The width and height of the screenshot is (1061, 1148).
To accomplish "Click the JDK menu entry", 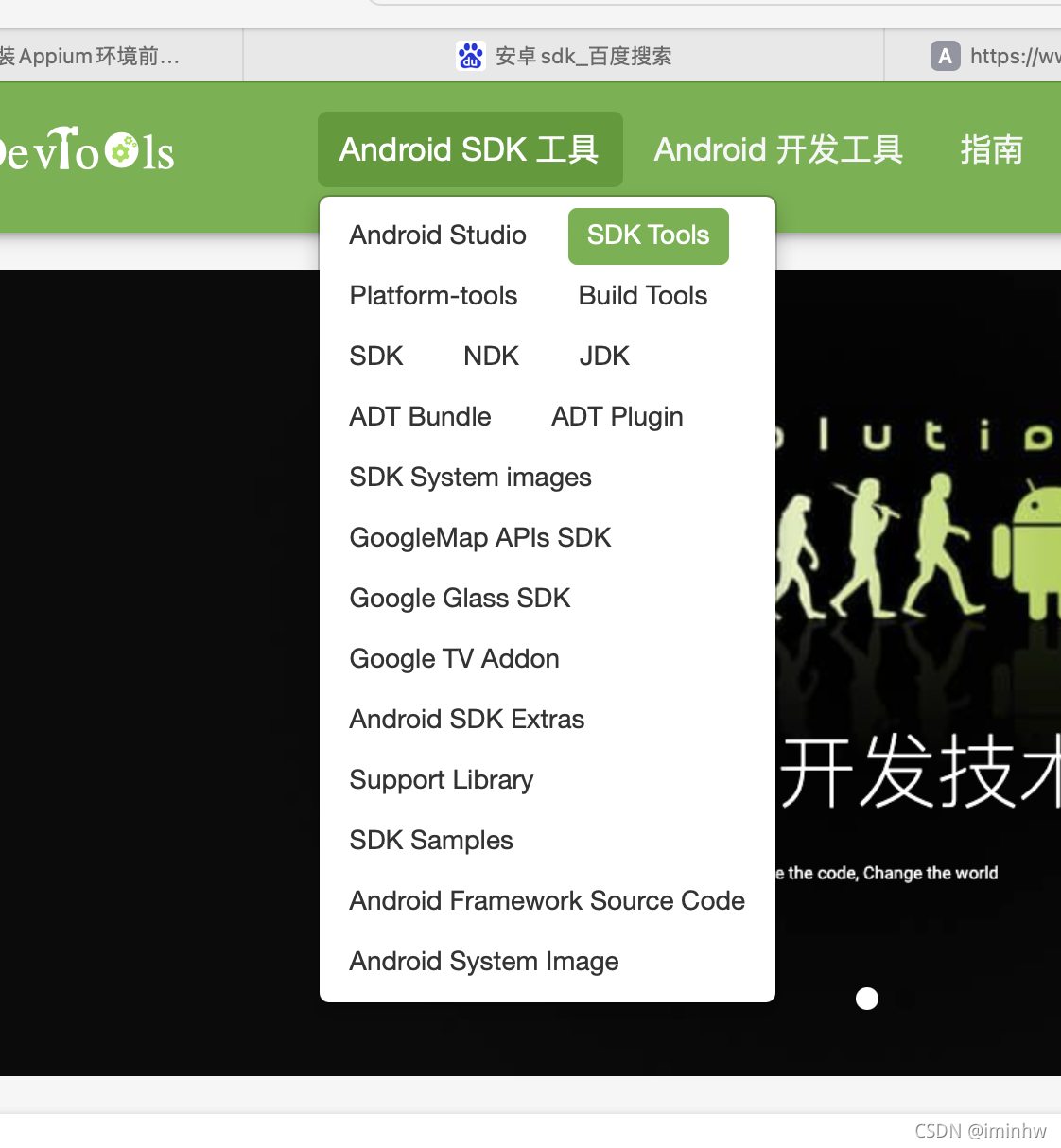I will pyautogui.click(x=604, y=357).
